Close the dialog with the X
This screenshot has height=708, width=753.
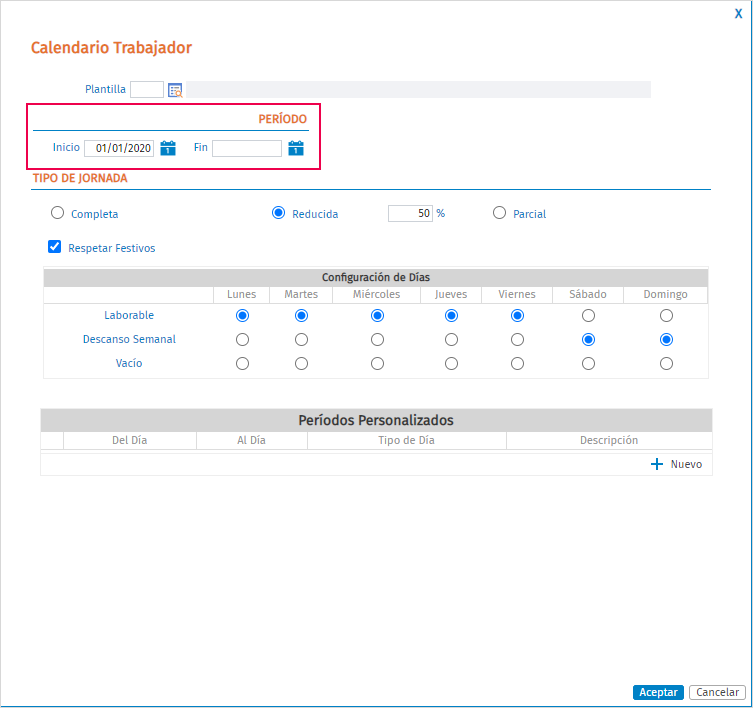click(738, 13)
